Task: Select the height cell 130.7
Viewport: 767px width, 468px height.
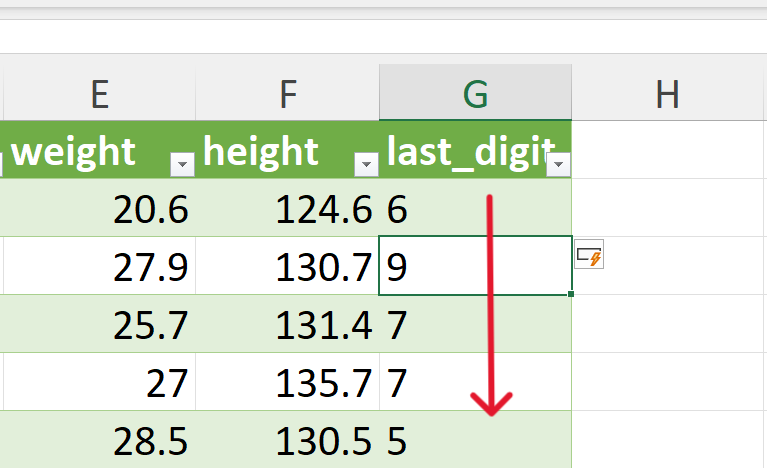Action: (288, 266)
